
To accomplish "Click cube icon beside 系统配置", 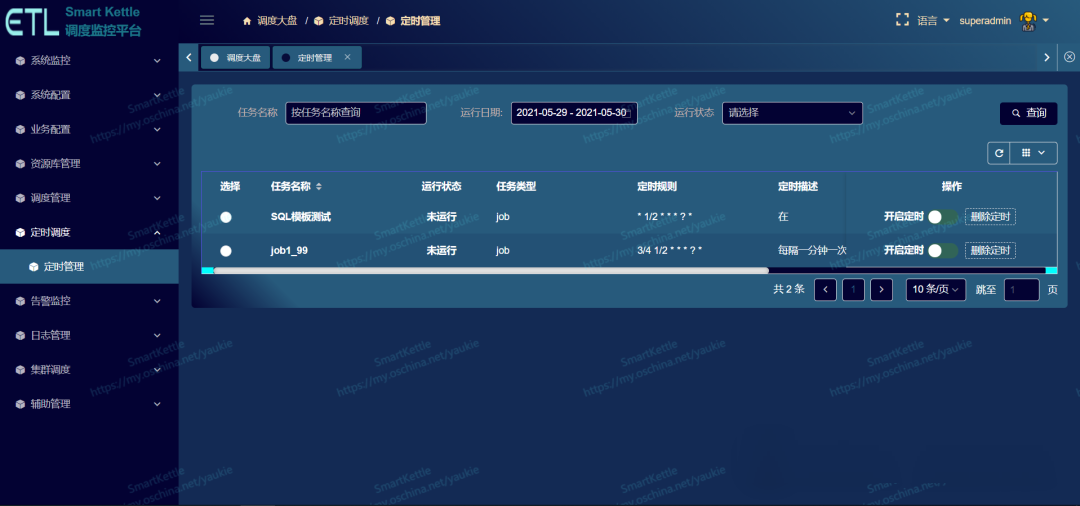I will (x=20, y=95).
